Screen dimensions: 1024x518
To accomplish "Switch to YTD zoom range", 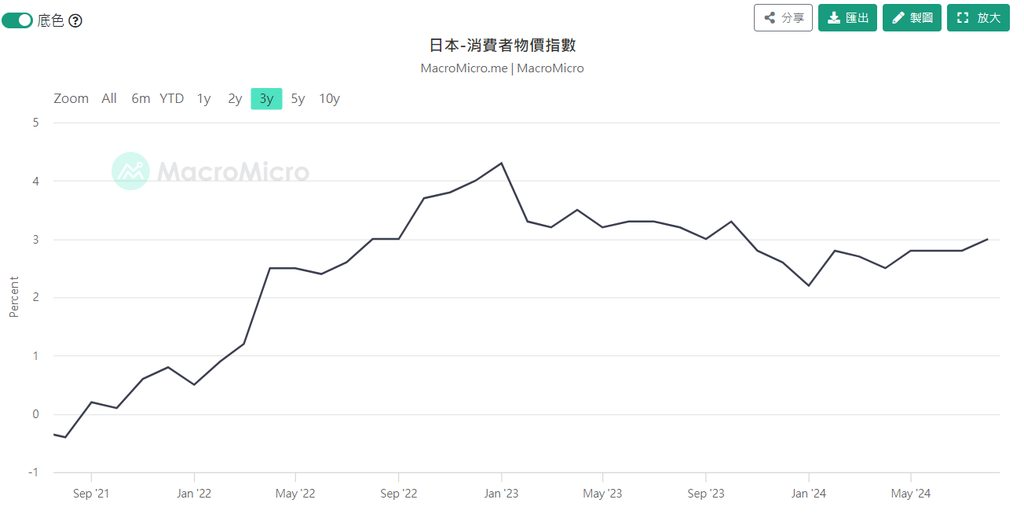I will (x=172, y=98).
